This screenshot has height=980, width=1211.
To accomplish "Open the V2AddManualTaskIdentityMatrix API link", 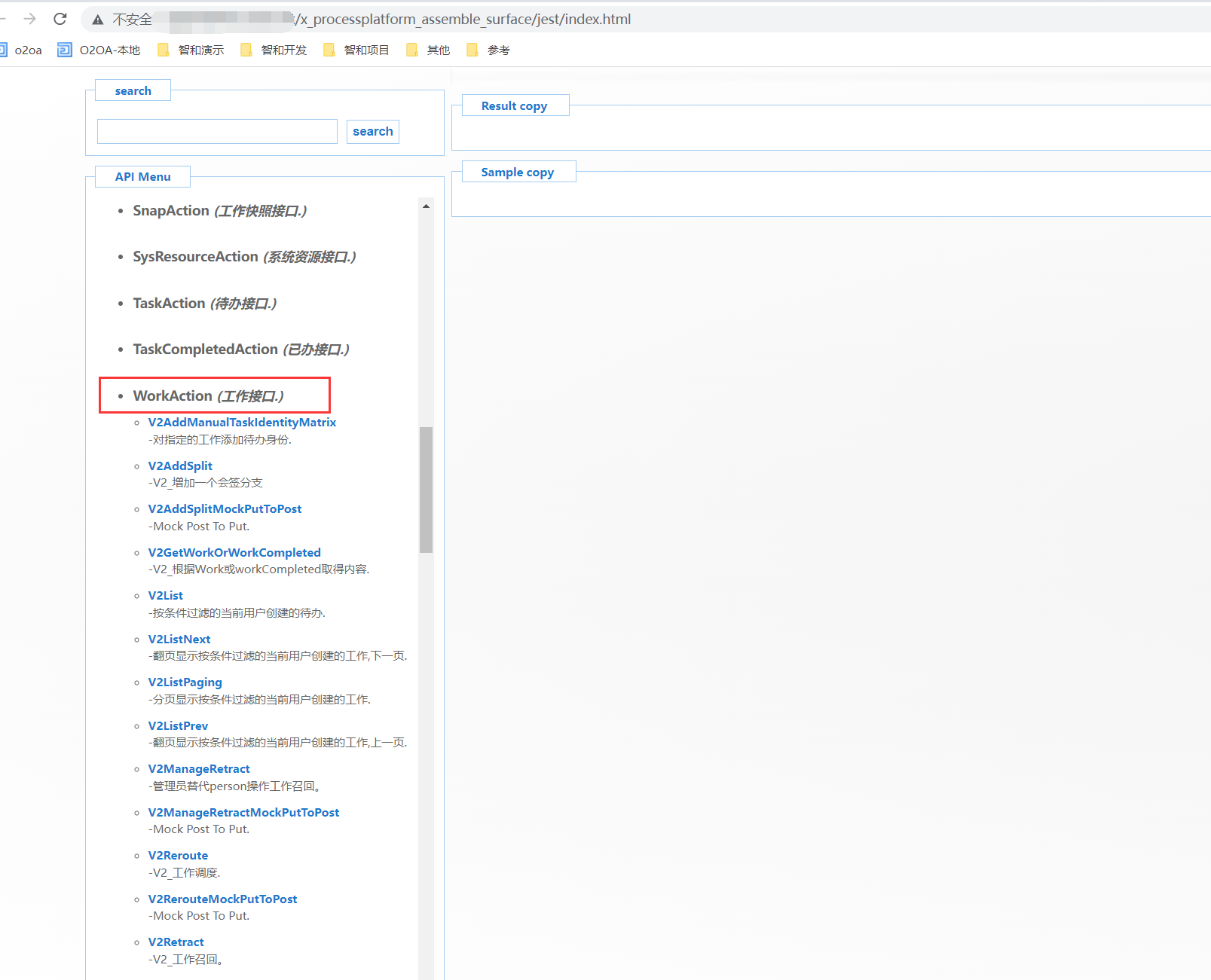I will [x=242, y=423].
